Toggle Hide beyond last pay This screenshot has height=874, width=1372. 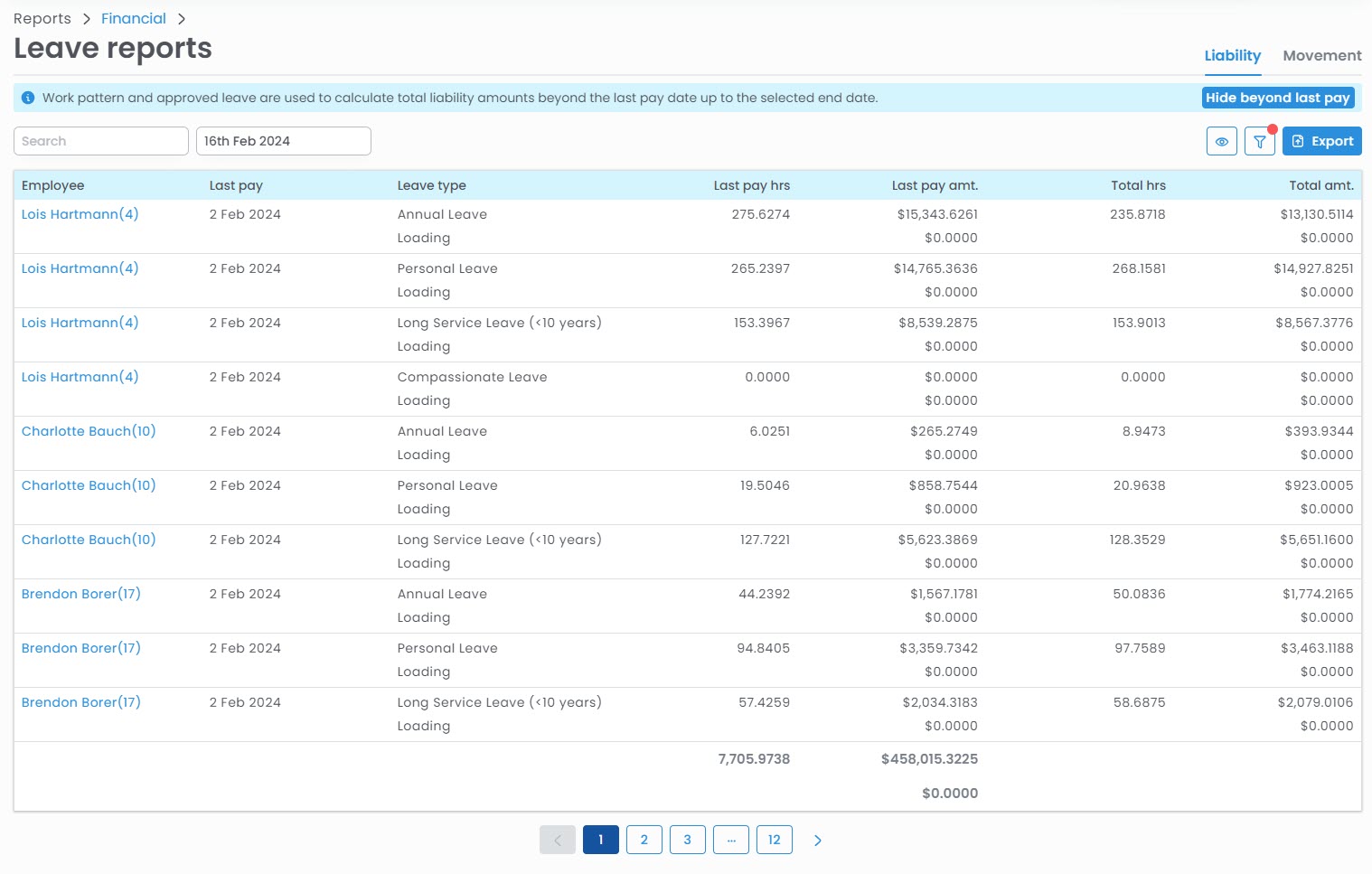click(x=1277, y=98)
